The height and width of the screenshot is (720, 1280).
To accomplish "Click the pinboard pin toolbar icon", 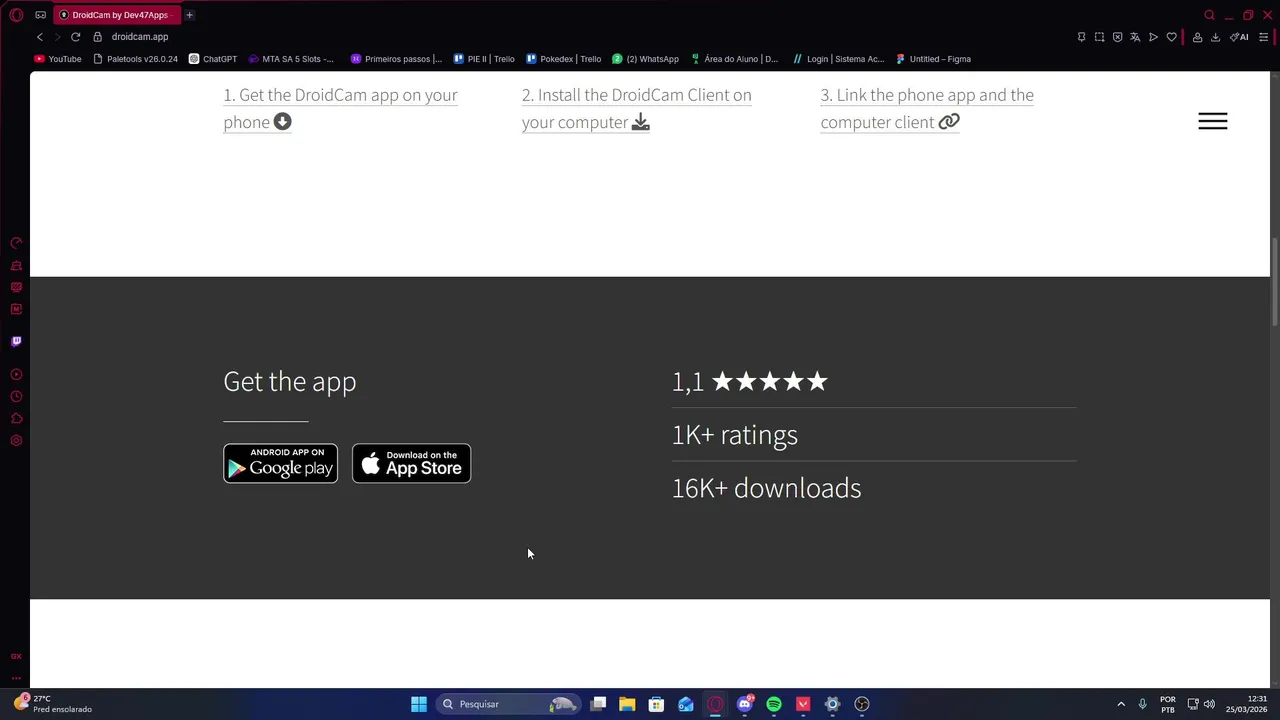I will (x=1081, y=37).
